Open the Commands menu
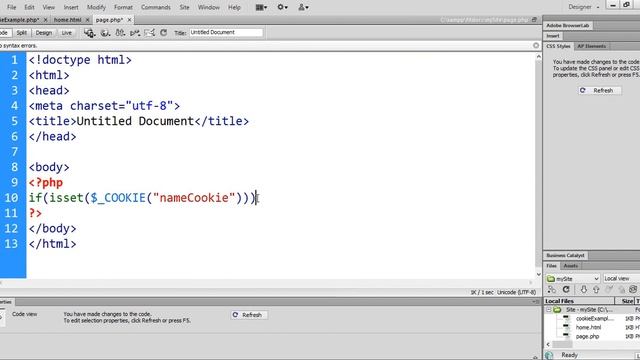 click(x=156, y=7)
